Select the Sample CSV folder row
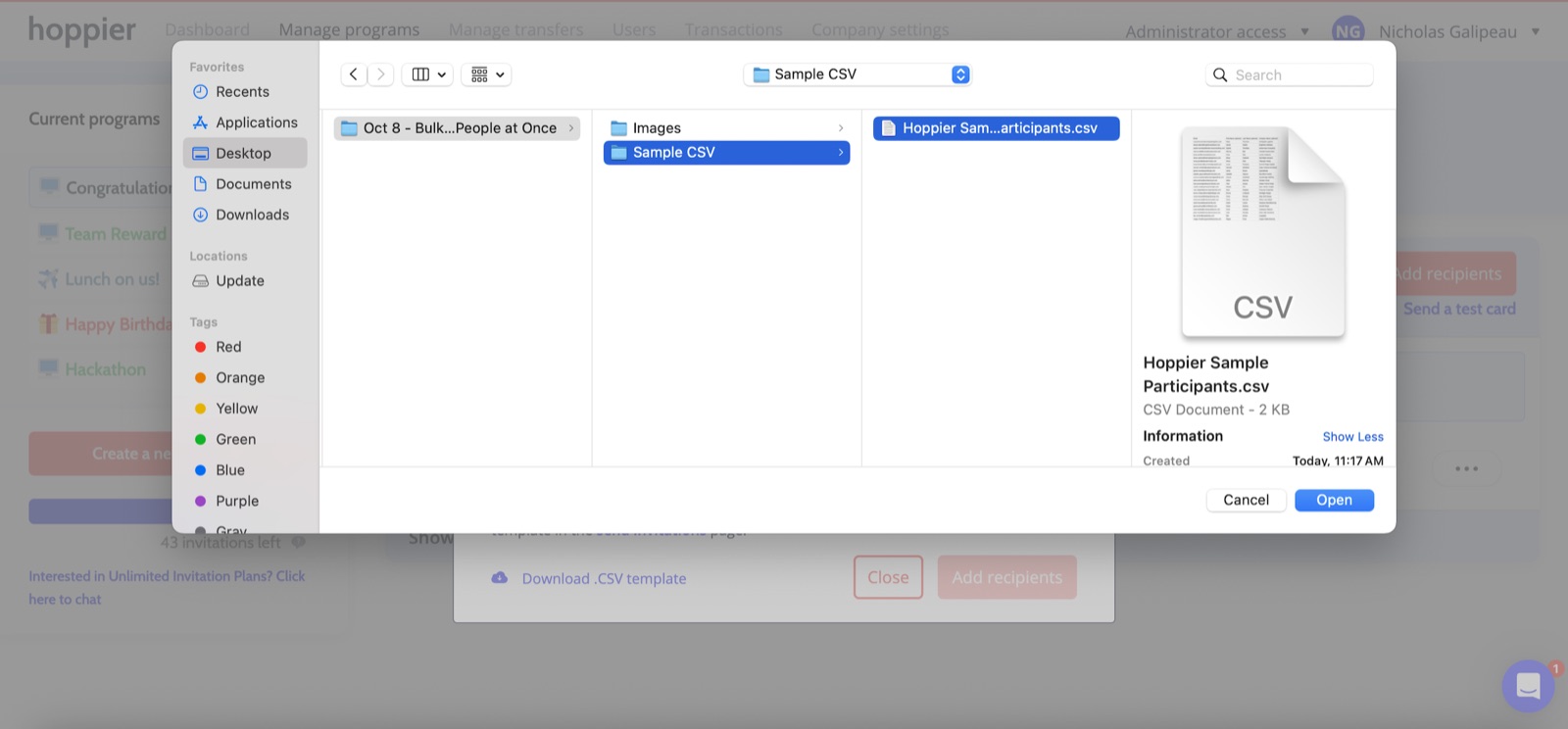This screenshot has height=729, width=1568. 727,153
